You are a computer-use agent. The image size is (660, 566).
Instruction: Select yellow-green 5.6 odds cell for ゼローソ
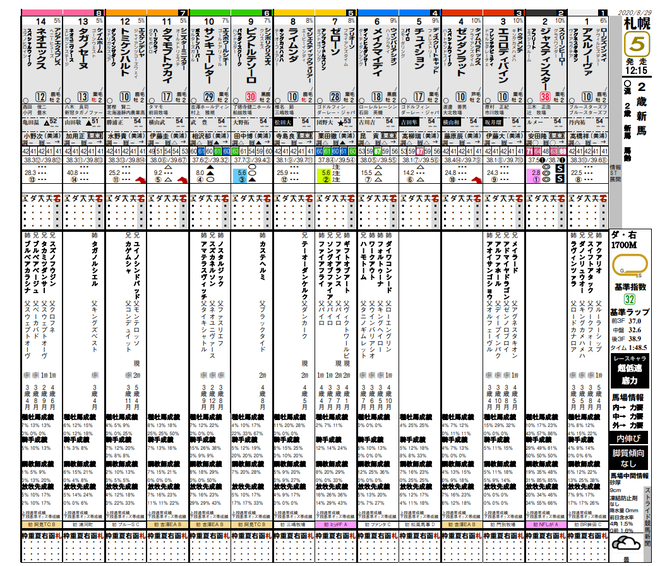tap(325, 175)
